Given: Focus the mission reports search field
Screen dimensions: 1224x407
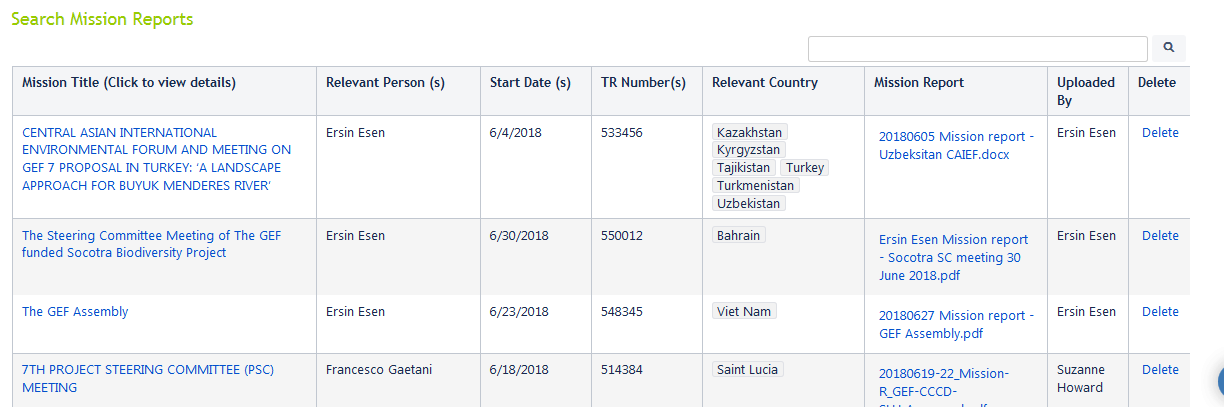Looking at the screenshot, I should click(x=978, y=49).
